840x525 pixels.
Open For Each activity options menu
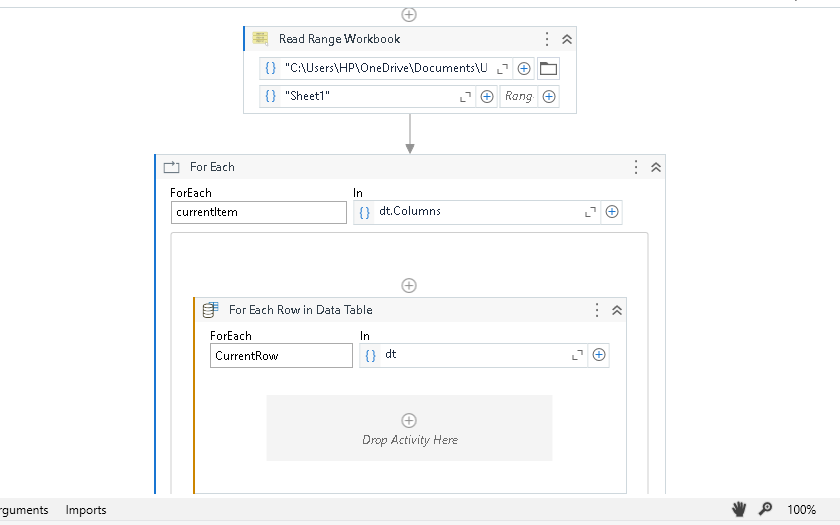[x=636, y=167]
